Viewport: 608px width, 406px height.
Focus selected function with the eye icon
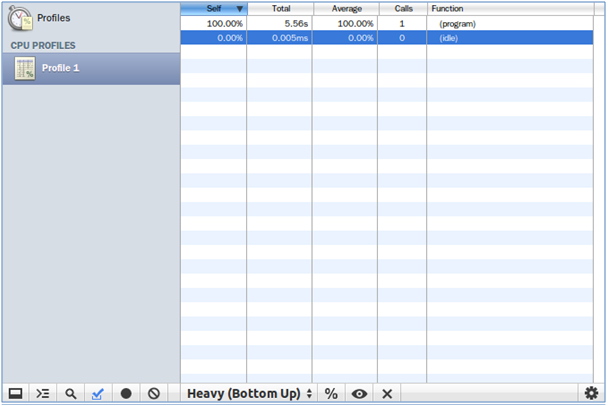click(359, 393)
